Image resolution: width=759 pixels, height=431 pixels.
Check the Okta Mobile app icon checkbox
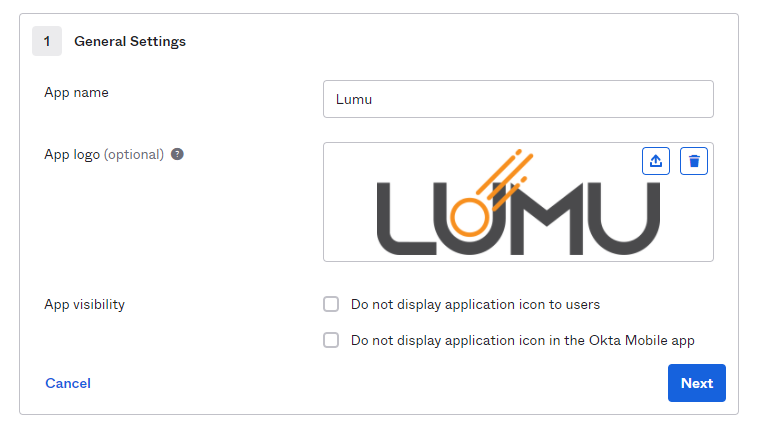click(331, 340)
